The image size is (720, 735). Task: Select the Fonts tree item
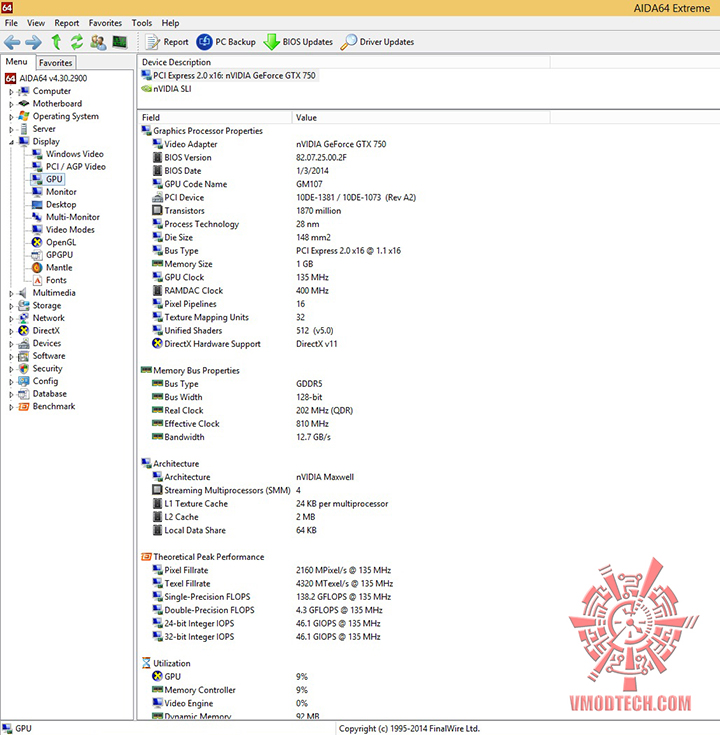click(50, 280)
